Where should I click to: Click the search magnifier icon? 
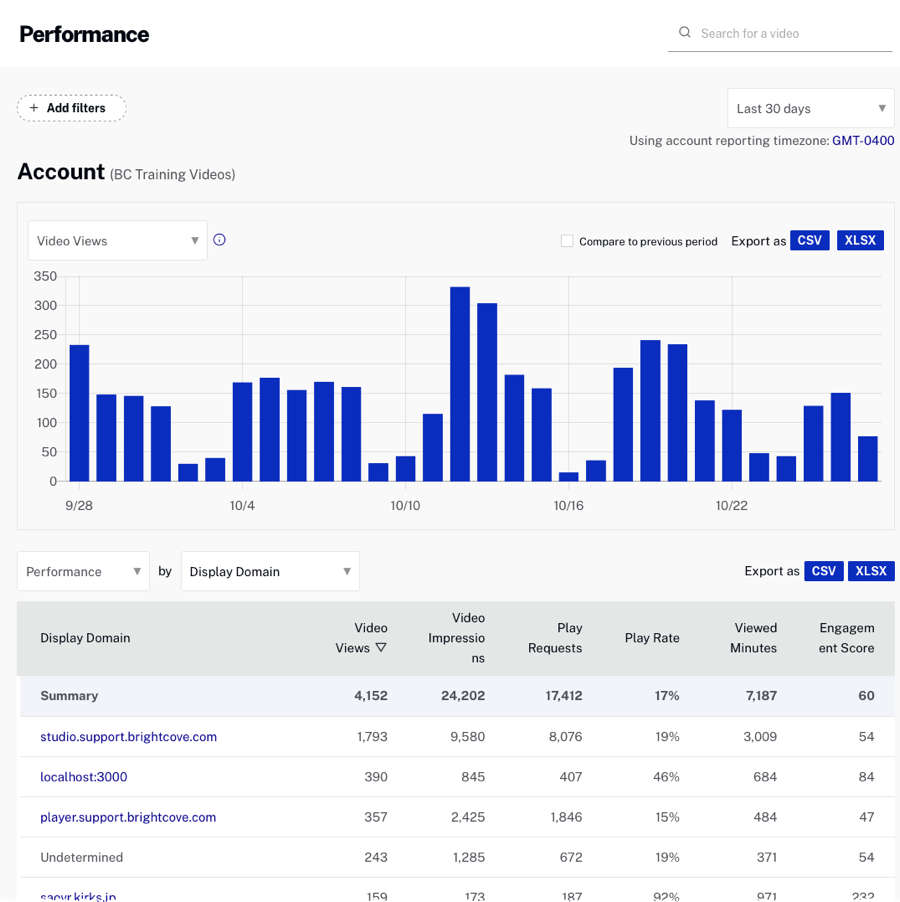[x=685, y=32]
